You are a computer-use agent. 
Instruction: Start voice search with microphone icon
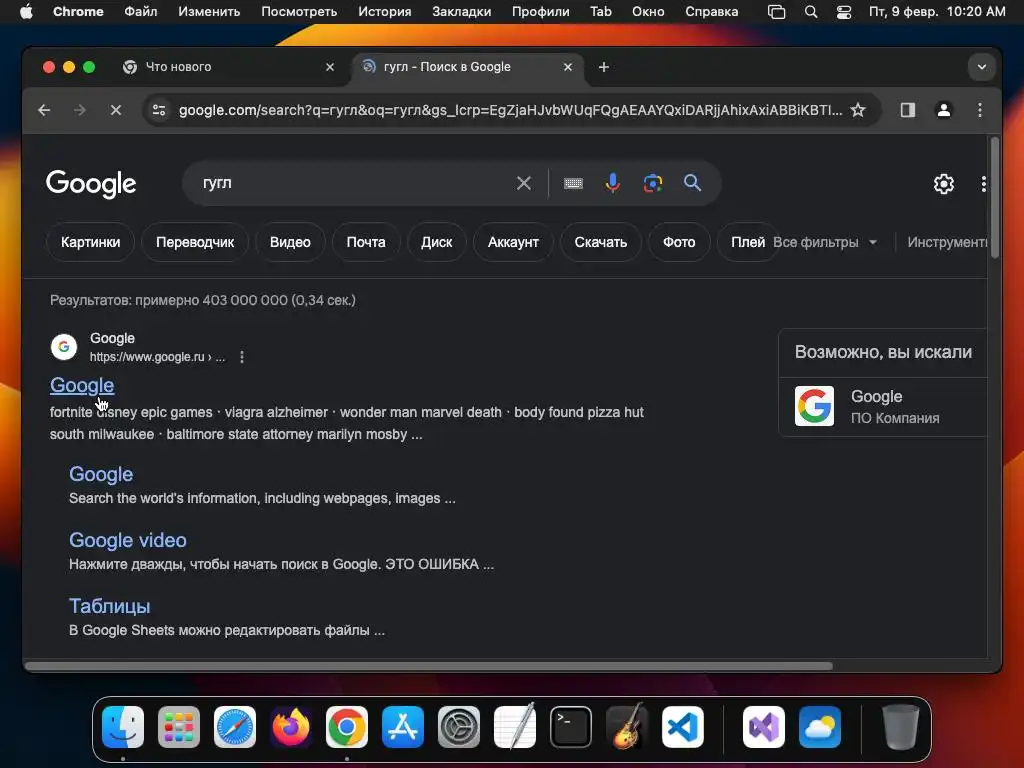tap(613, 184)
